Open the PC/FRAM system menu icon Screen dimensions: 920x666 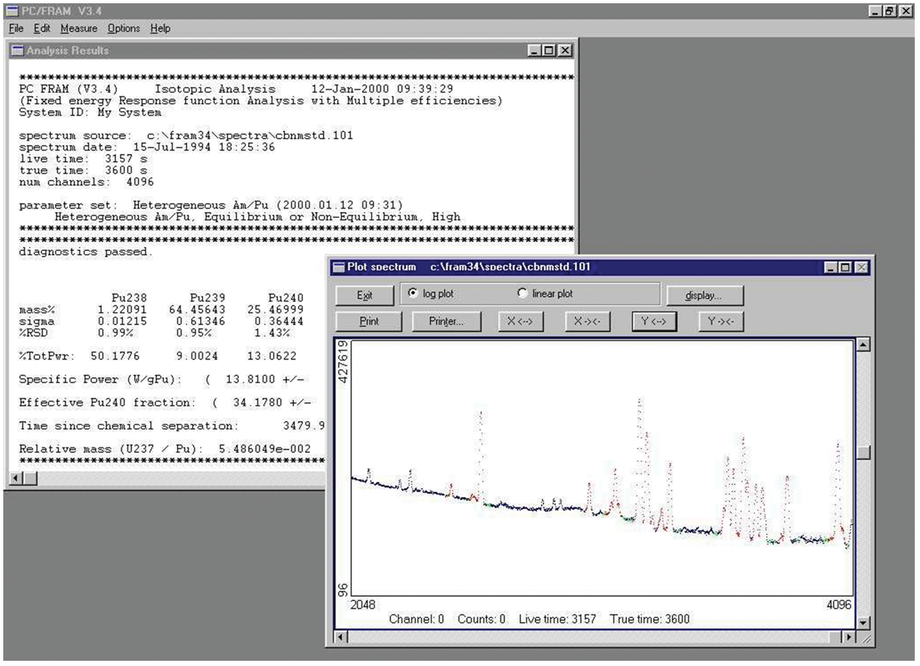point(10,10)
